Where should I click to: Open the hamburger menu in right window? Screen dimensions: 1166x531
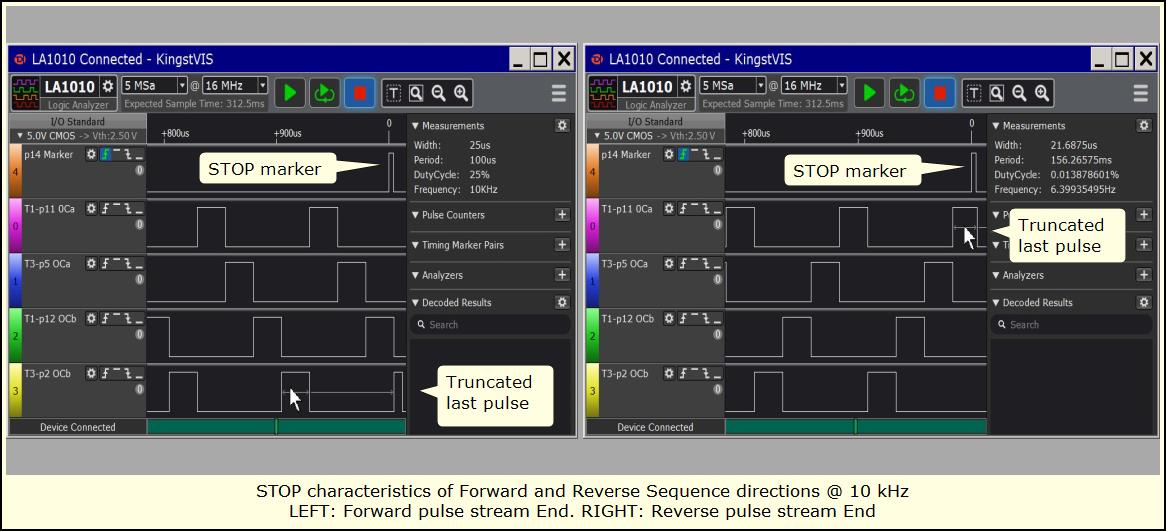click(1140, 93)
